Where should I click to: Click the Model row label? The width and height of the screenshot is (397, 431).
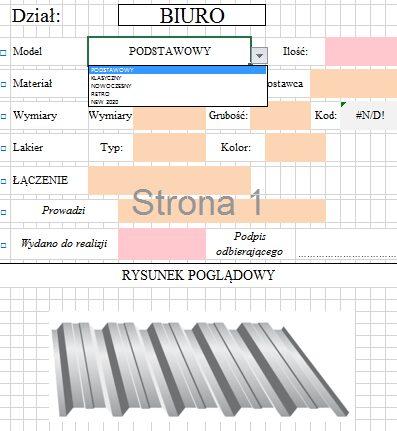pos(27,51)
